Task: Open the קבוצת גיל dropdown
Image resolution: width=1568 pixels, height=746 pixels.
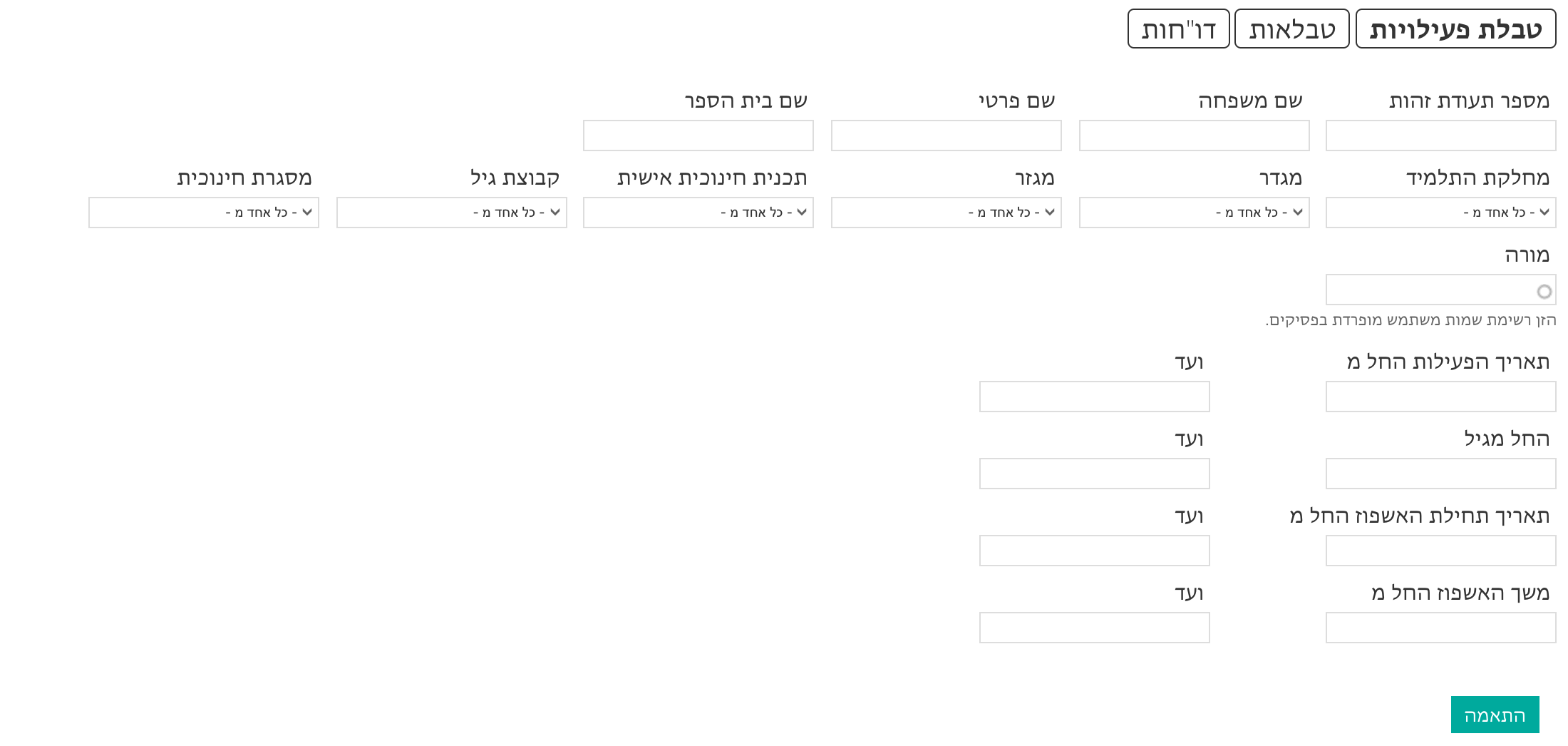Action: 451,213
